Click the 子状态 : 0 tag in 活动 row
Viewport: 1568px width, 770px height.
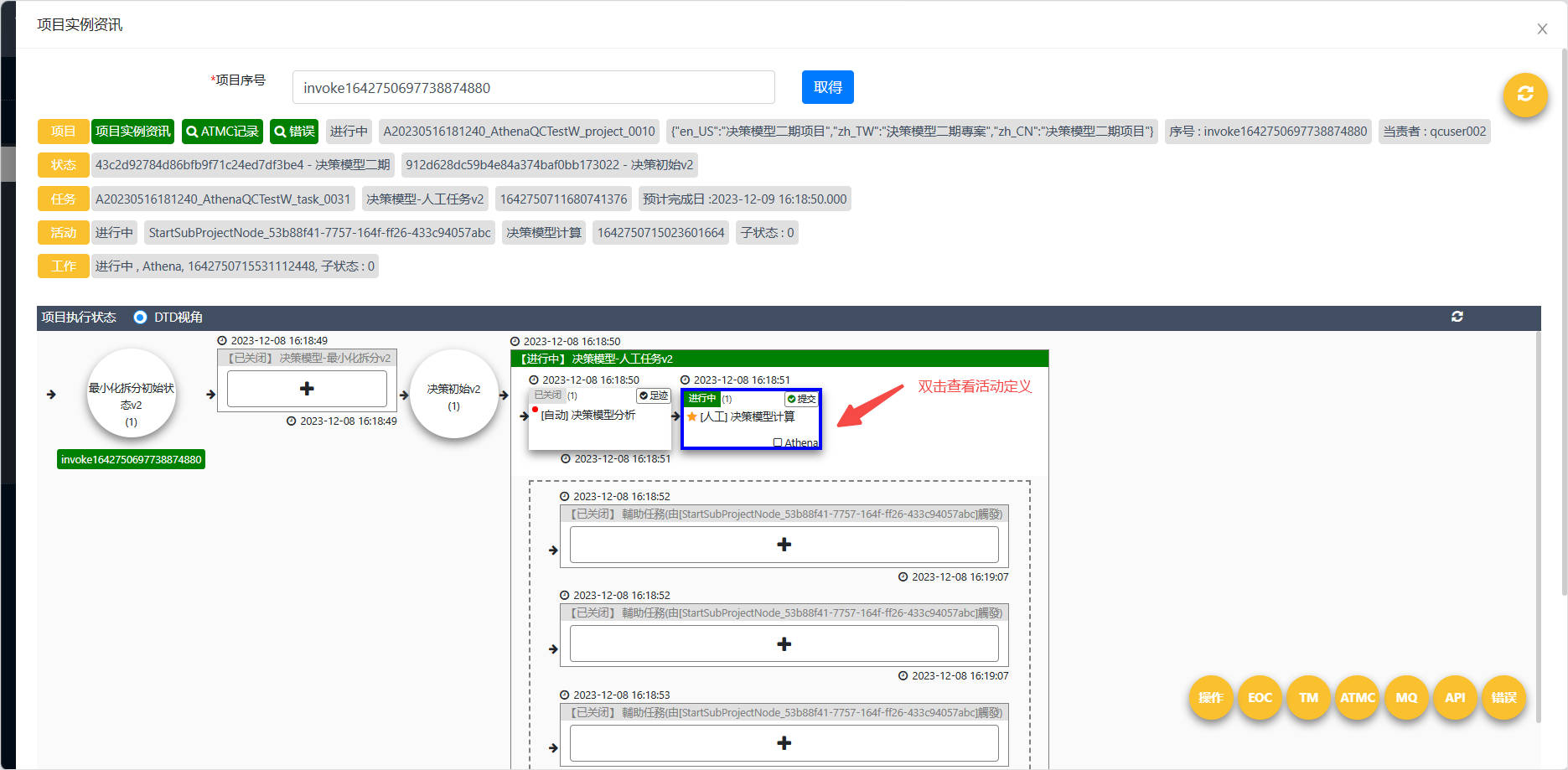(x=767, y=232)
